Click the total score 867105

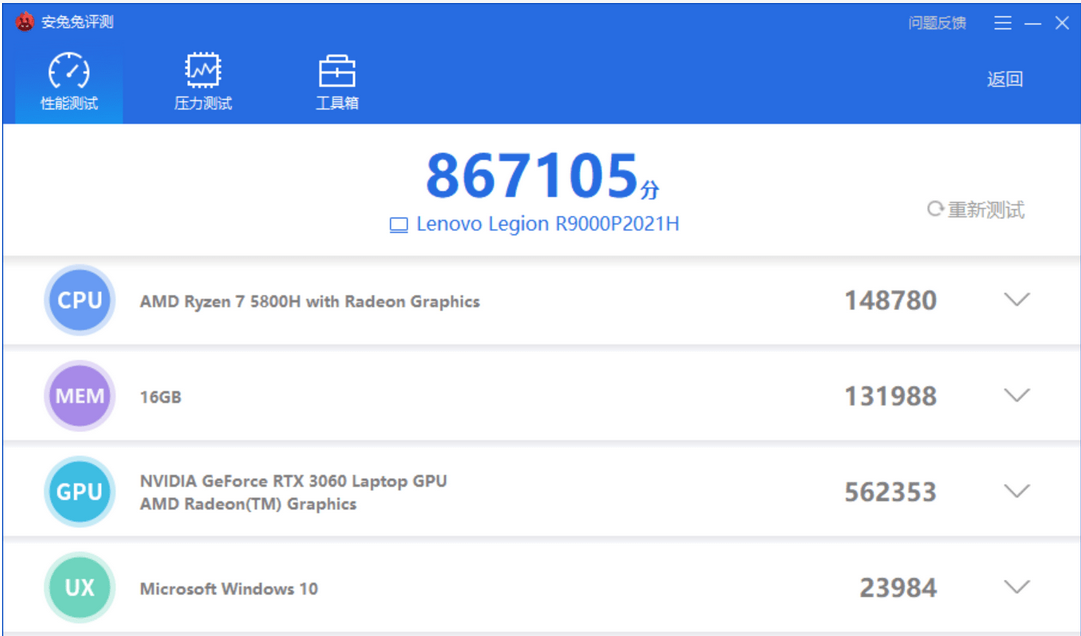[532, 175]
